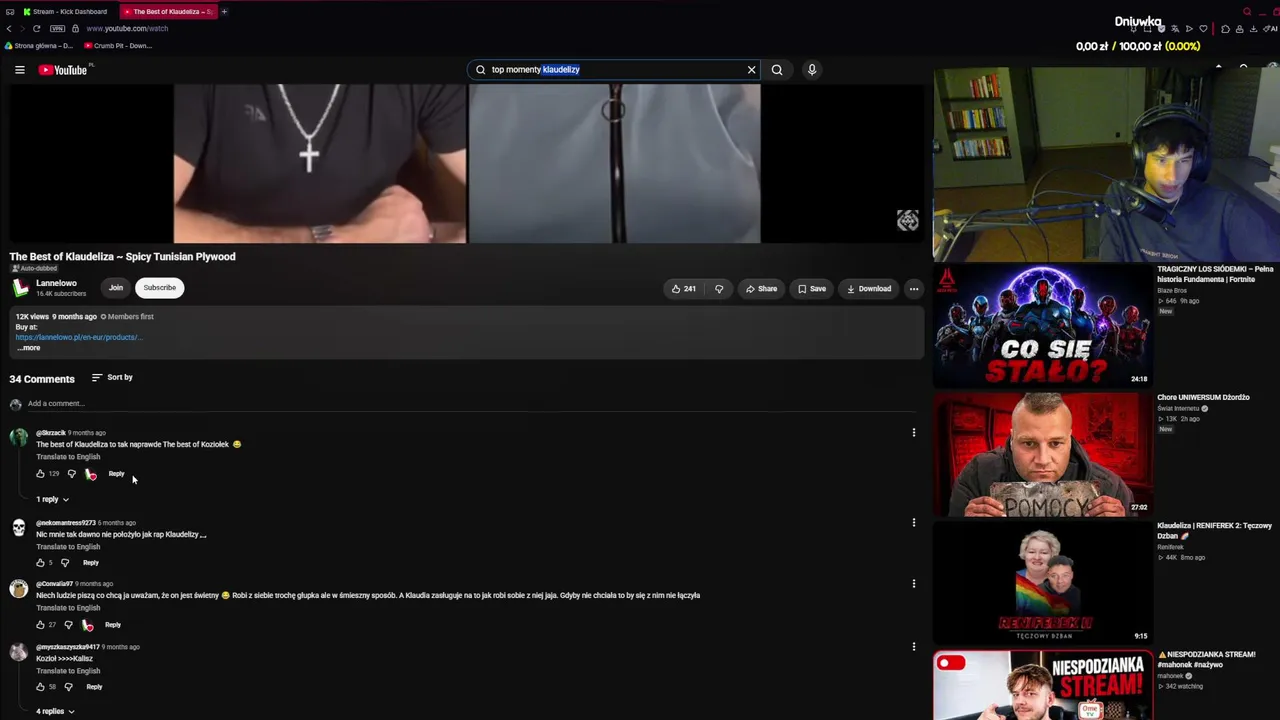Viewport: 1280px width, 720px height.
Task: Open the Reniferek channel name
Action: coord(1170,547)
